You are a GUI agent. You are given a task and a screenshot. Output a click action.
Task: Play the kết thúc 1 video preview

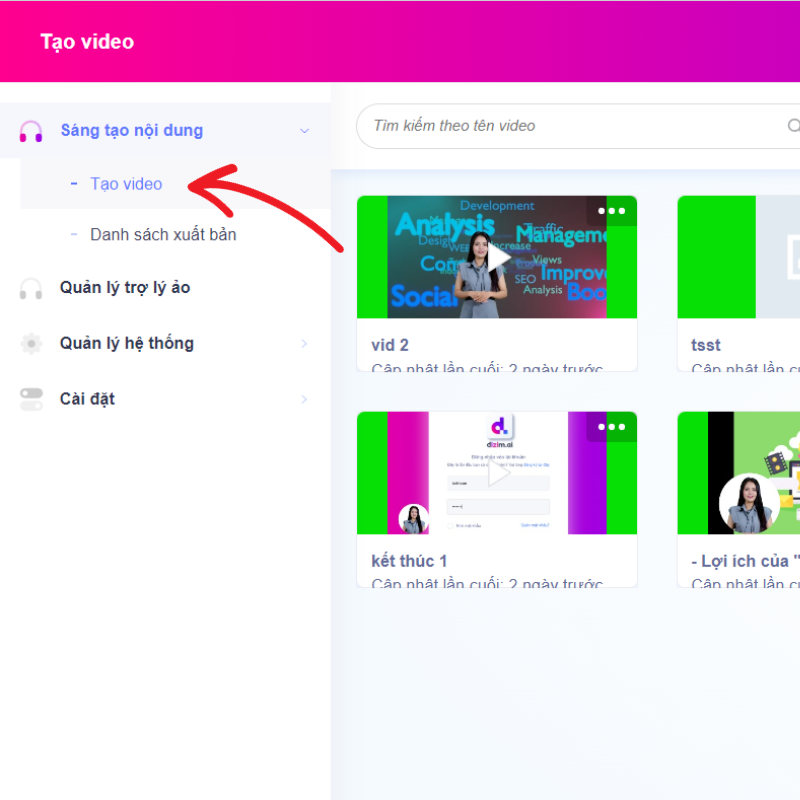point(498,474)
